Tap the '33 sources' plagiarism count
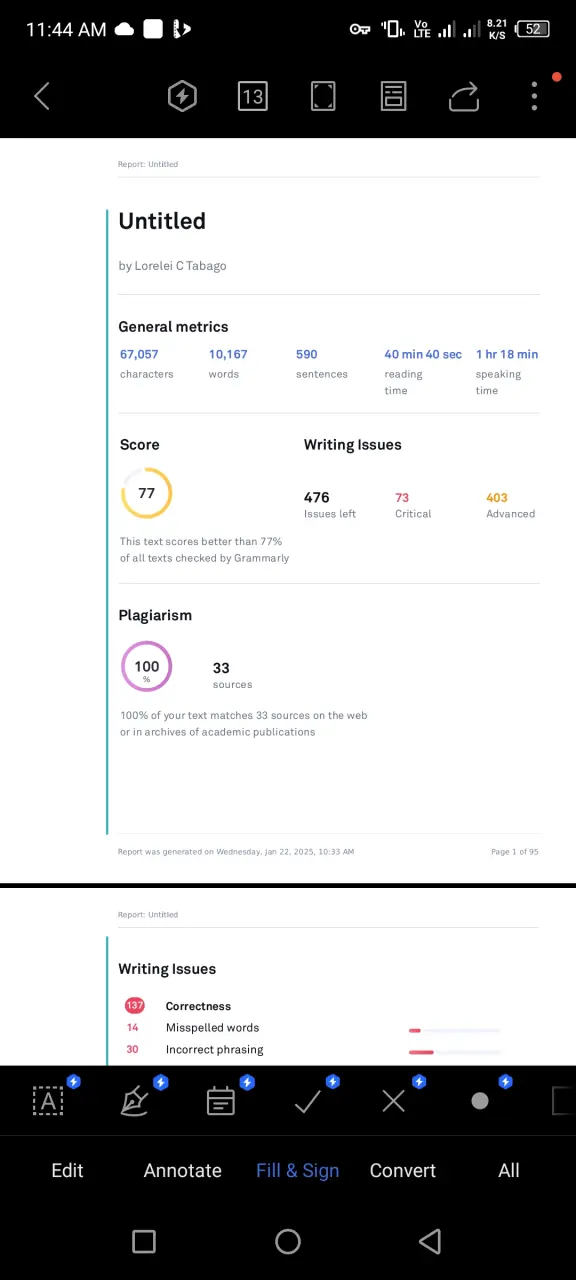This screenshot has width=576, height=1280. point(232,675)
